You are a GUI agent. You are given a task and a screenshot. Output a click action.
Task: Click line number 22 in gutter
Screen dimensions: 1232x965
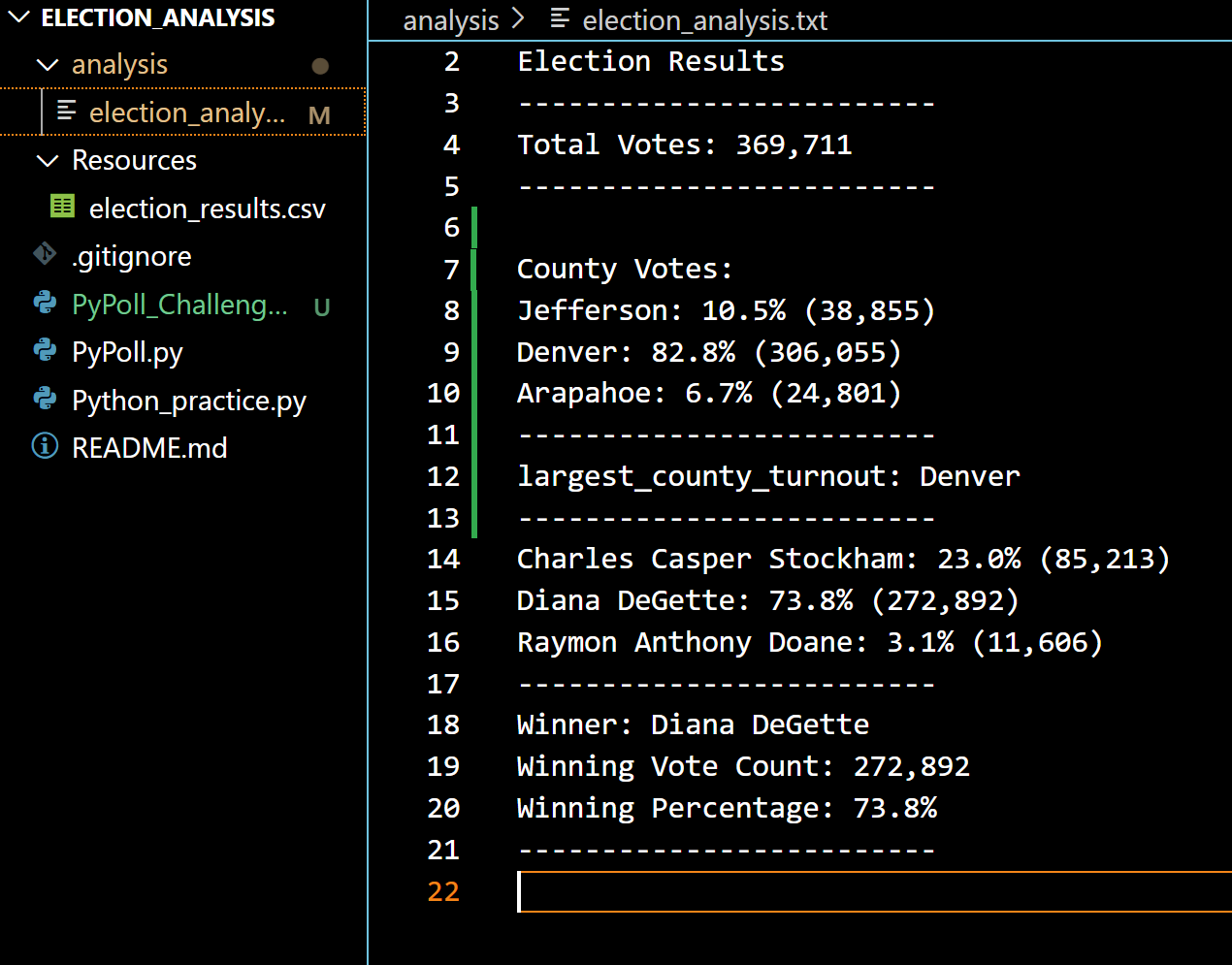[x=443, y=892]
